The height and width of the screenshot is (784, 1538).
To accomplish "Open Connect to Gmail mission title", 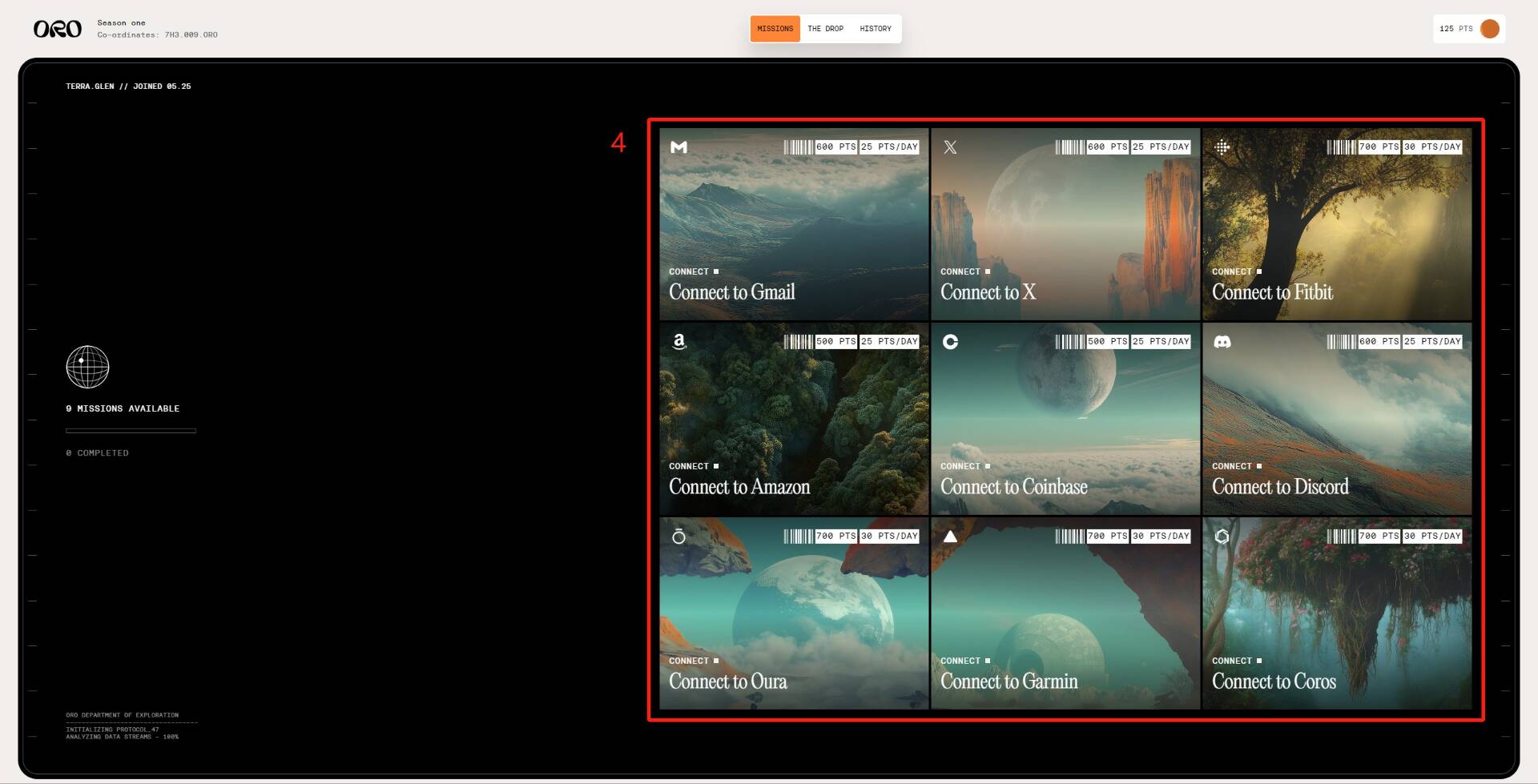I will pos(731,292).
